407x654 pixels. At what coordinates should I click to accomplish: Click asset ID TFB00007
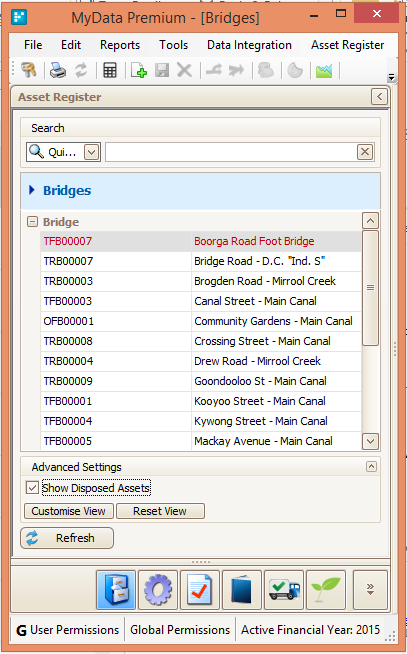(68, 241)
